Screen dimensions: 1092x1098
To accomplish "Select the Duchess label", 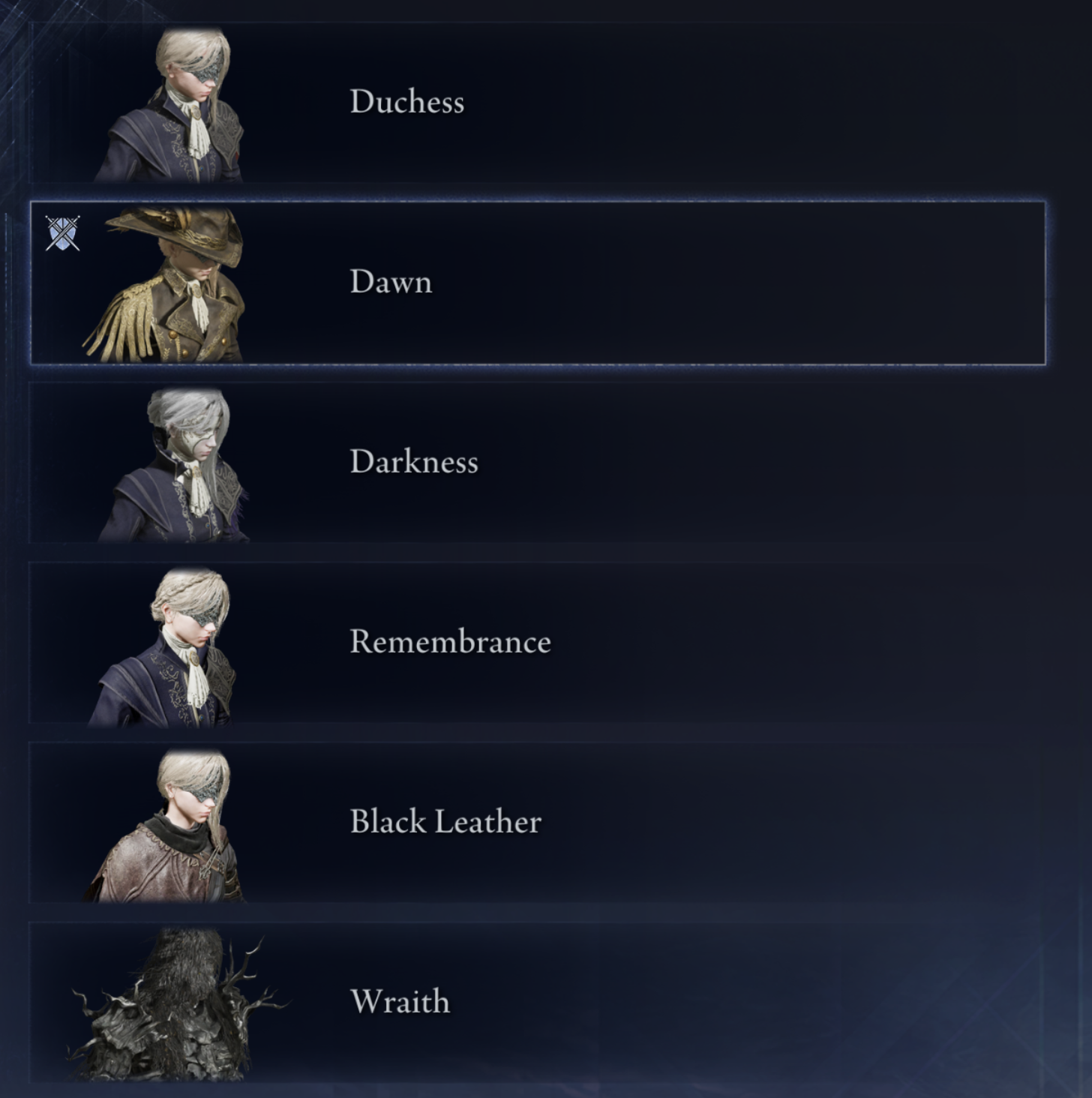I will point(407,102).
